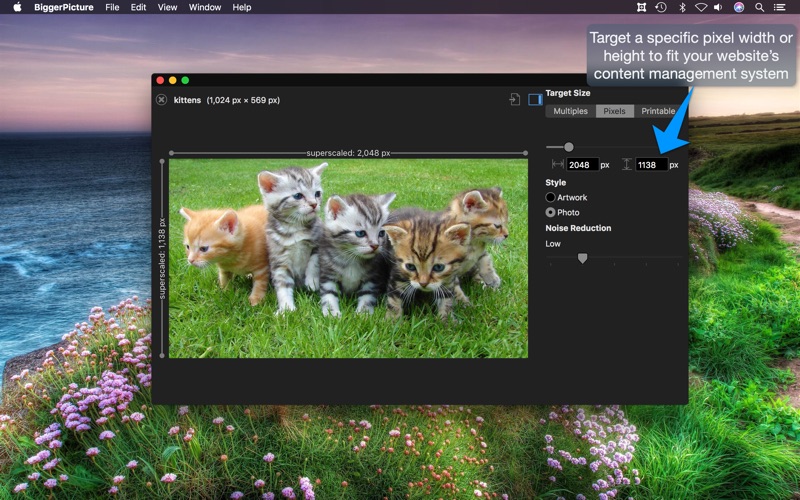Select the Photo style option
Viewport: 800px width, 500px height.
point(550,213)
